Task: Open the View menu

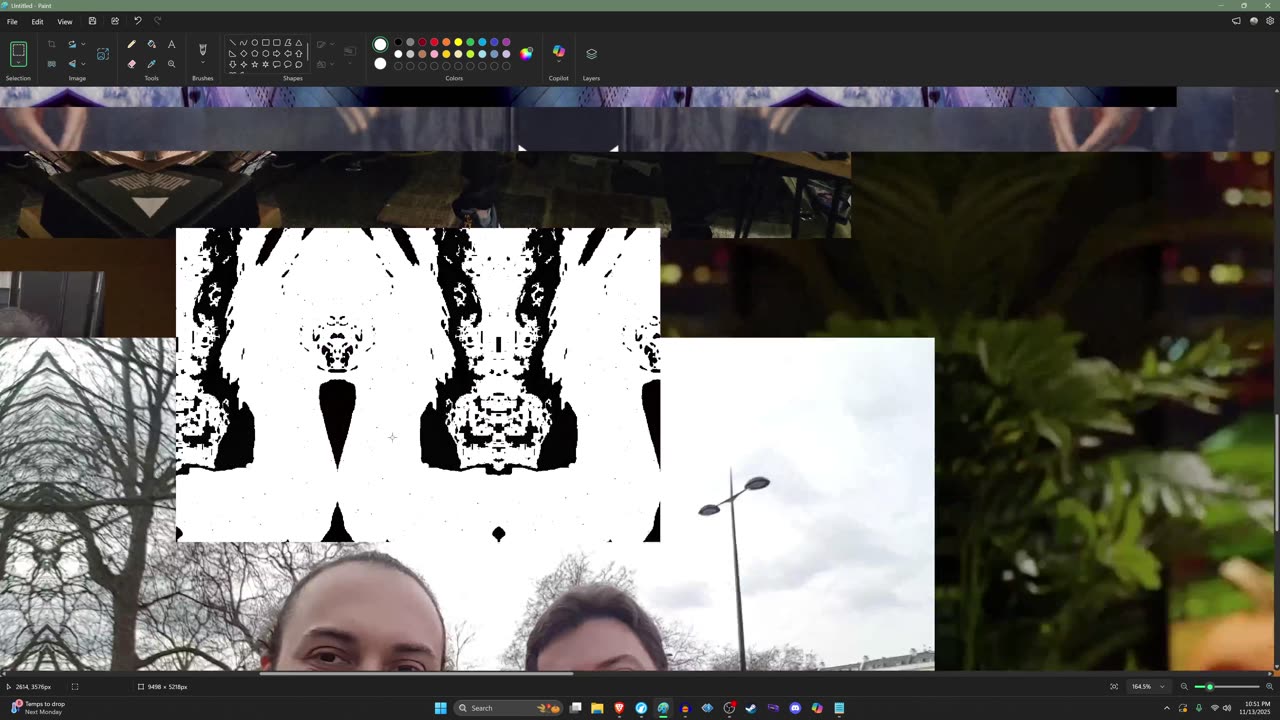Action: point(64,21)
